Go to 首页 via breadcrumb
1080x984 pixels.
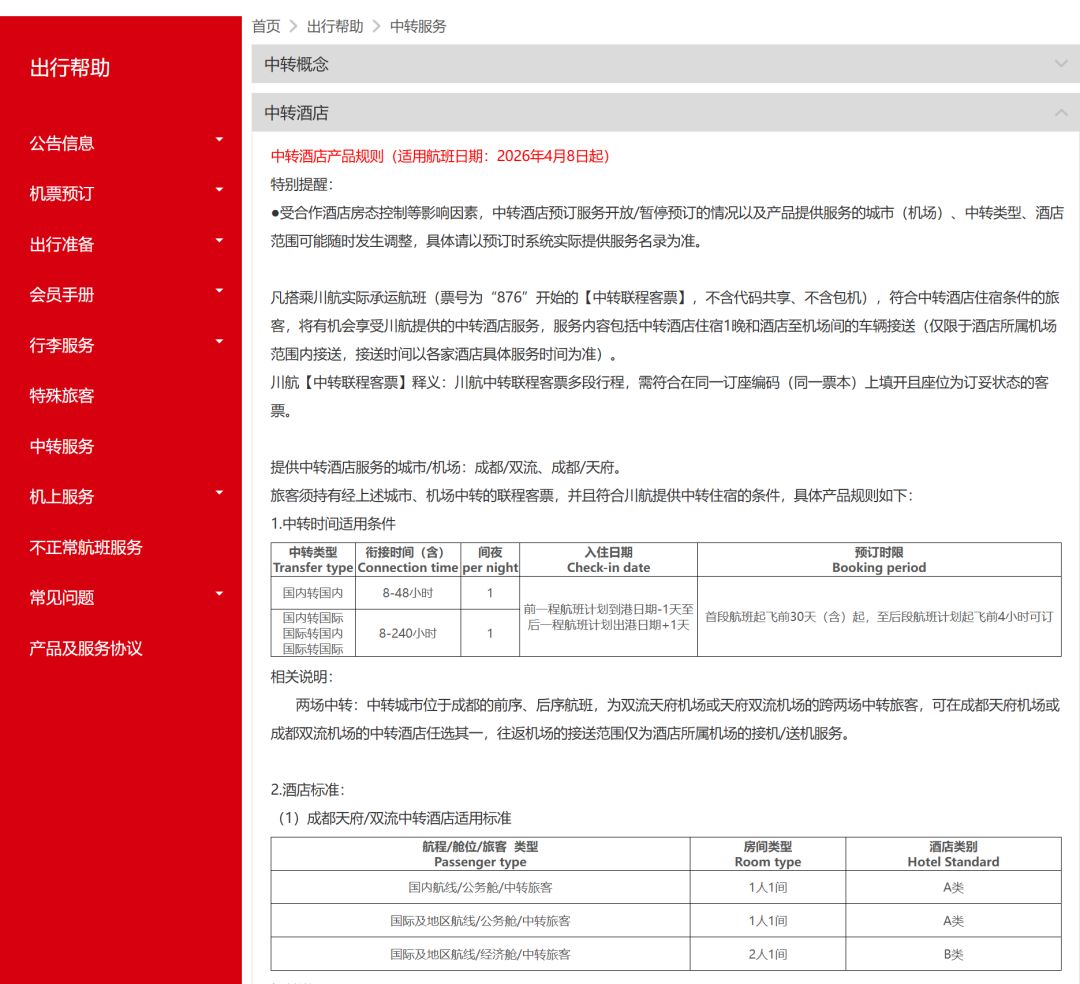[x=267, y=26]
